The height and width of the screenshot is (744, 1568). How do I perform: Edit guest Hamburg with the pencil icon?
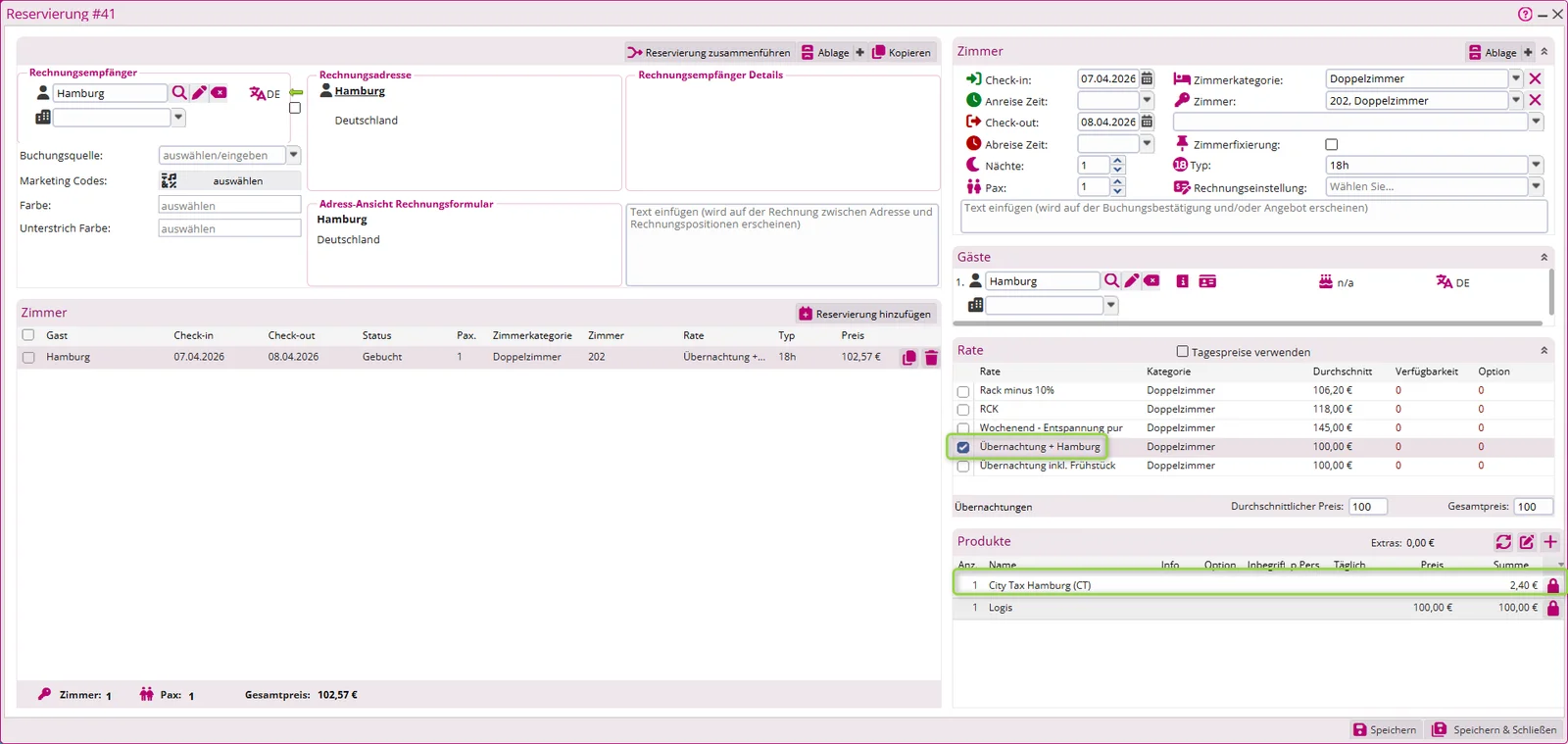1131,281
